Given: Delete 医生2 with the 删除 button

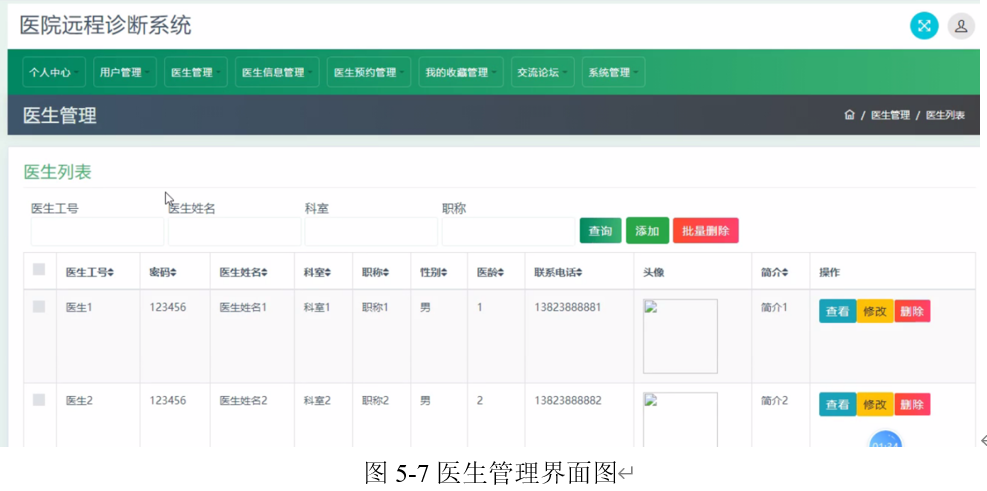Looking at the screenshot, I should click(912, 404).
